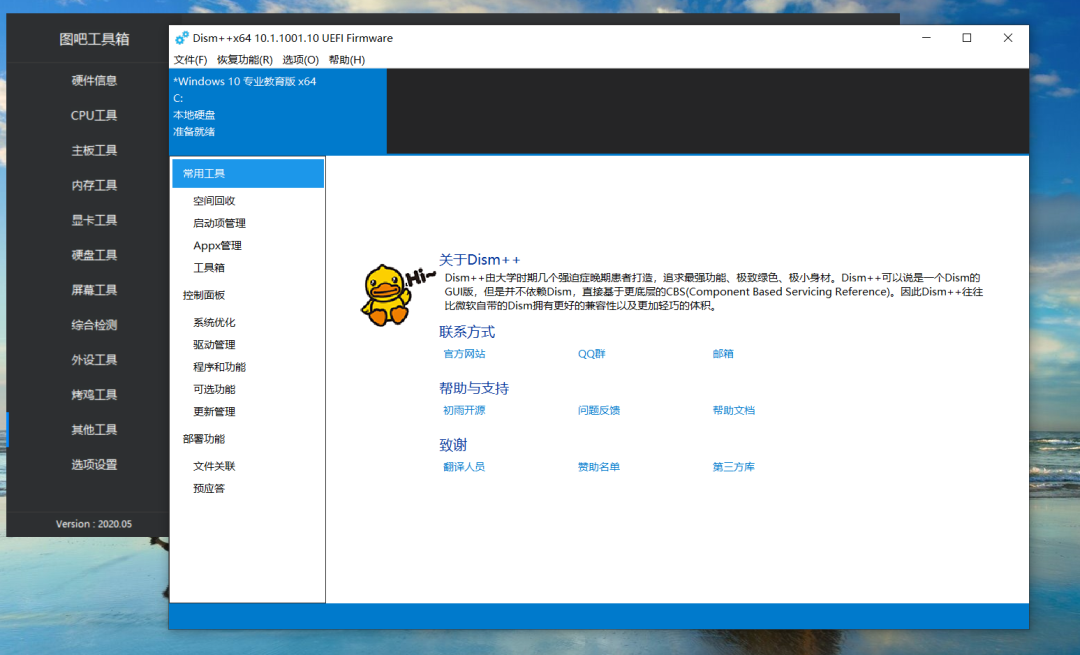Open 驱动管理 in the sidebar
This screenshot has height=655, width=1080.
214,344
